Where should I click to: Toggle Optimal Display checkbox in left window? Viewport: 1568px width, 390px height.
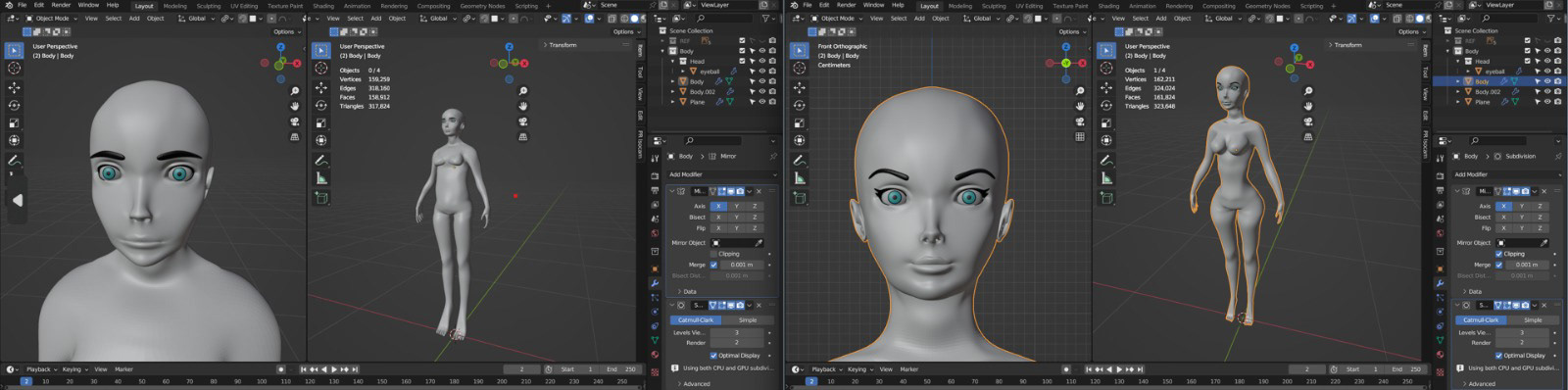point(713,356)
